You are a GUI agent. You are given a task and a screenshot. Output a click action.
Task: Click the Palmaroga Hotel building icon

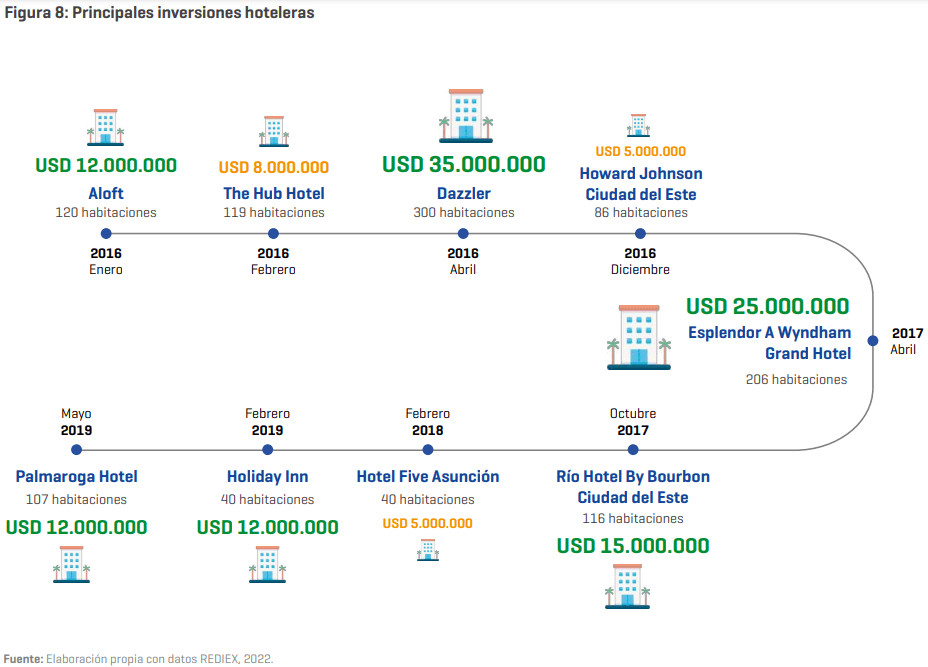71,565
